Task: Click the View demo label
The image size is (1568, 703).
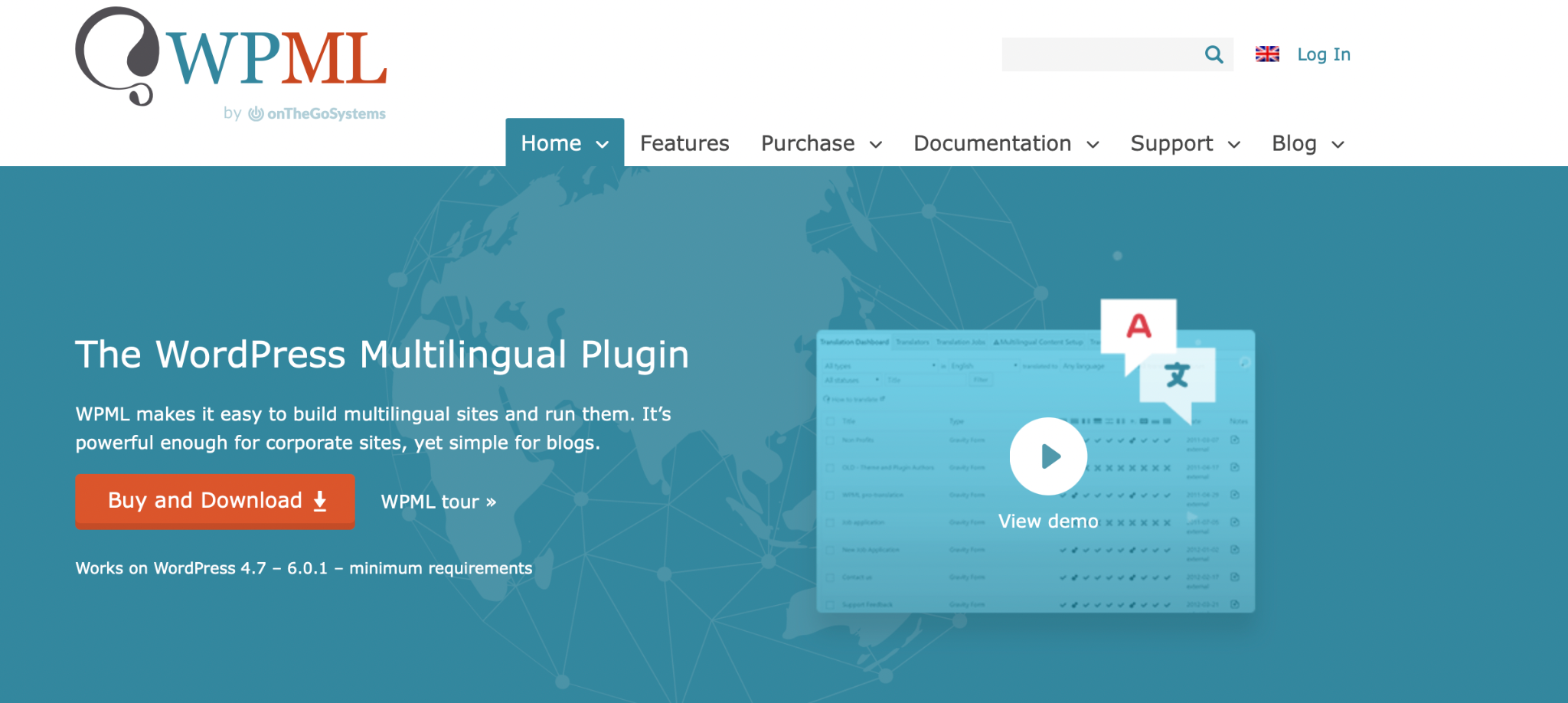Action: point(1047,522)
